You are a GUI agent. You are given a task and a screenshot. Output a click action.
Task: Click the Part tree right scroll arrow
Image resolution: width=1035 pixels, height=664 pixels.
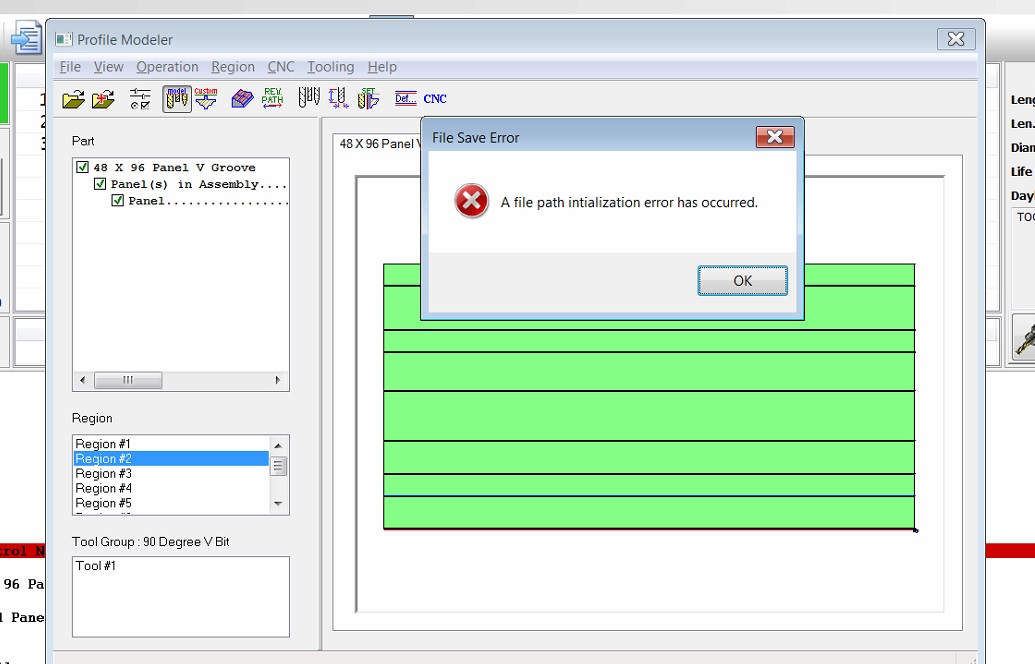click(x=278, y=381)
